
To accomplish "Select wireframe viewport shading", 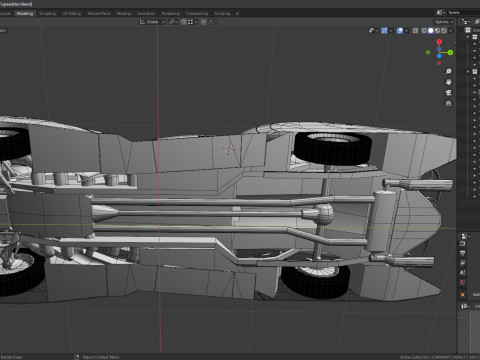I will [x=424, y=30].
